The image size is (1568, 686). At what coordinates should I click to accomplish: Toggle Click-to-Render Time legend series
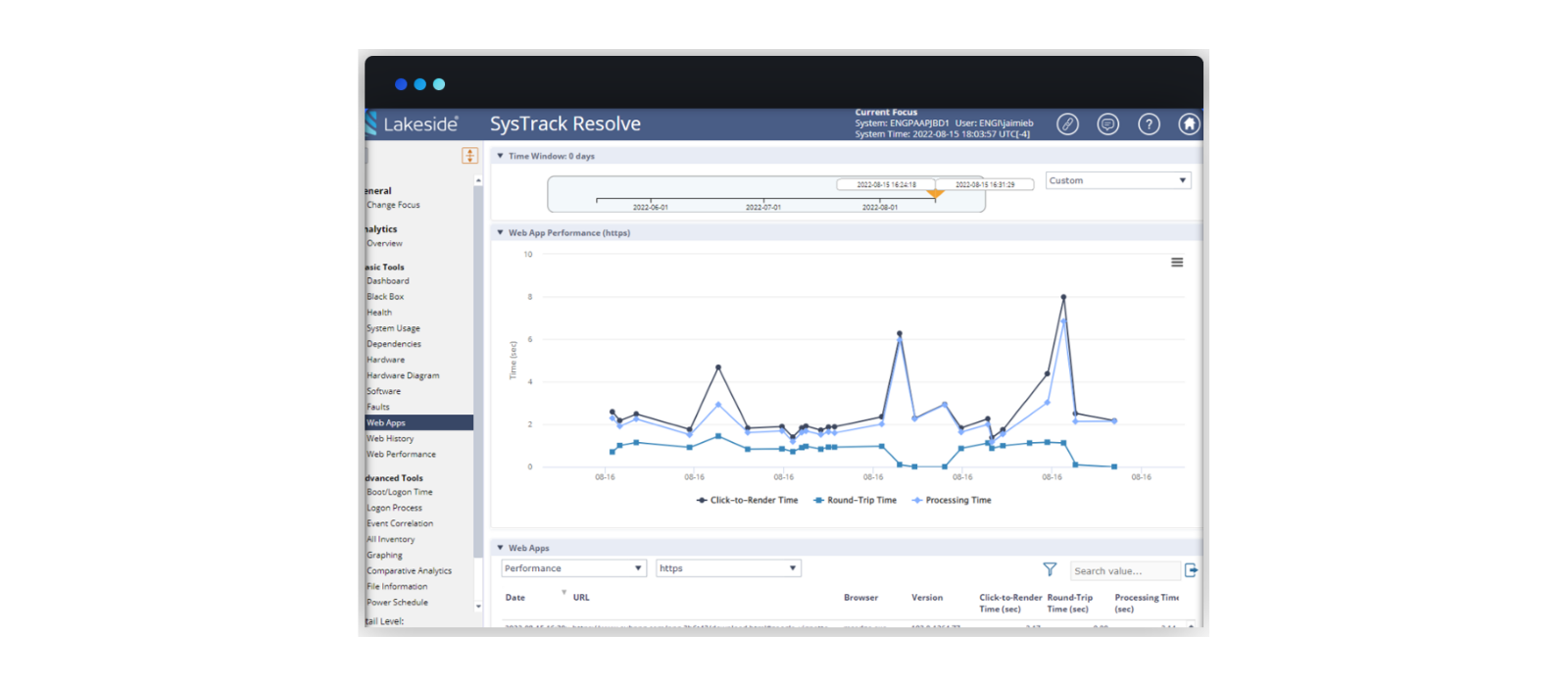747,500
